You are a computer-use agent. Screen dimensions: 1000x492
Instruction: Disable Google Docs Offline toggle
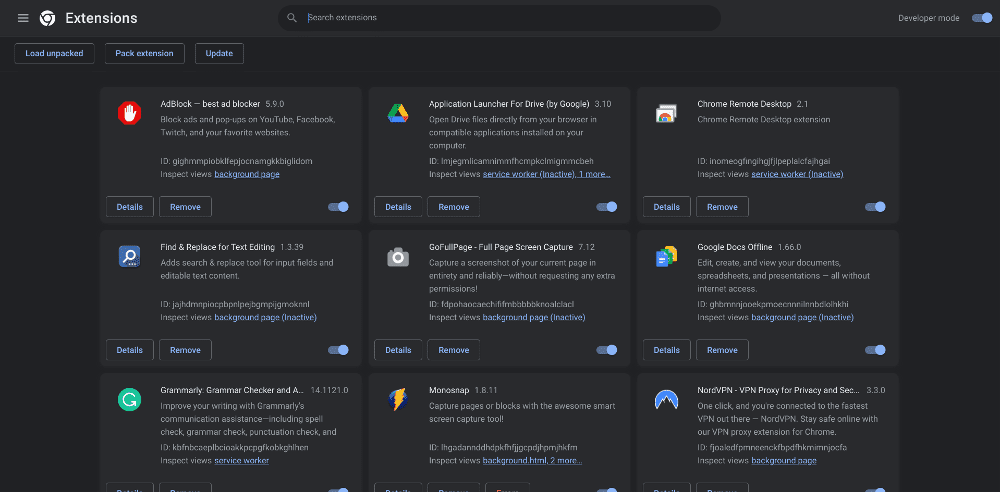point(876,350)
